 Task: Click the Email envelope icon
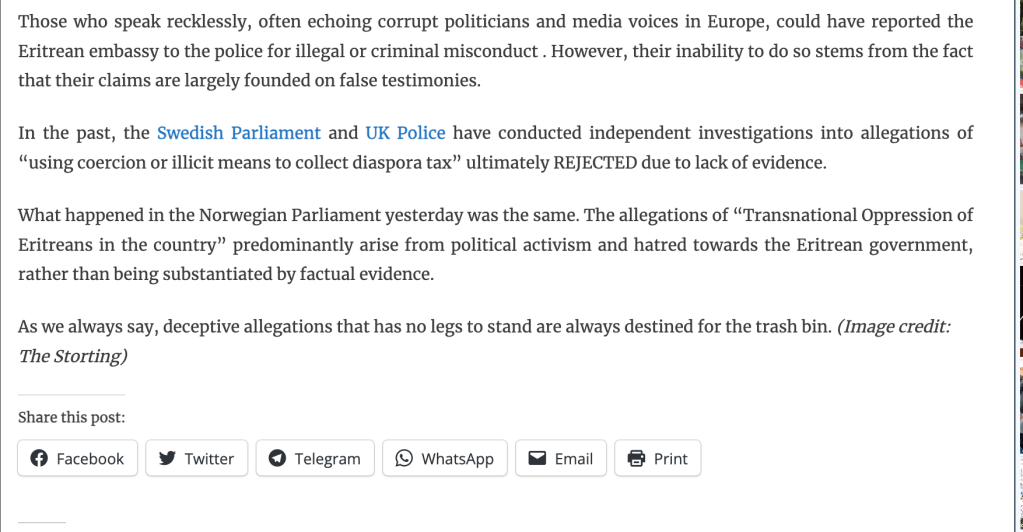click(537, 458)
